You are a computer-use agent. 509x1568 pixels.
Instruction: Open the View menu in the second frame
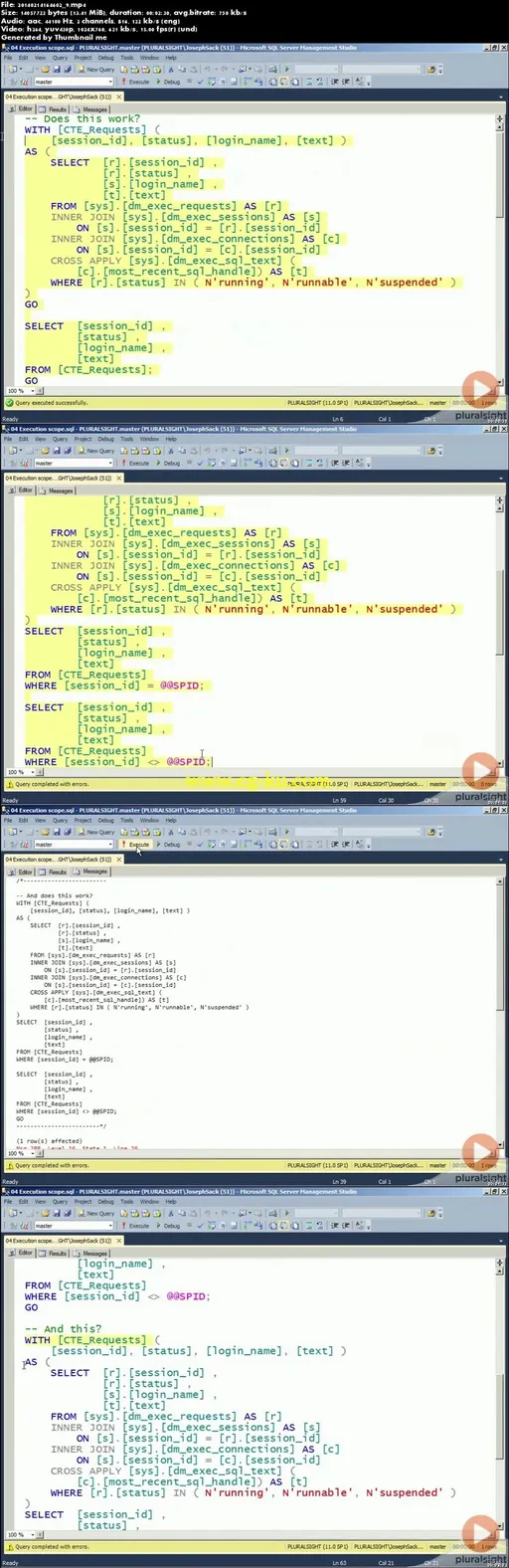(x=39, y=439)
